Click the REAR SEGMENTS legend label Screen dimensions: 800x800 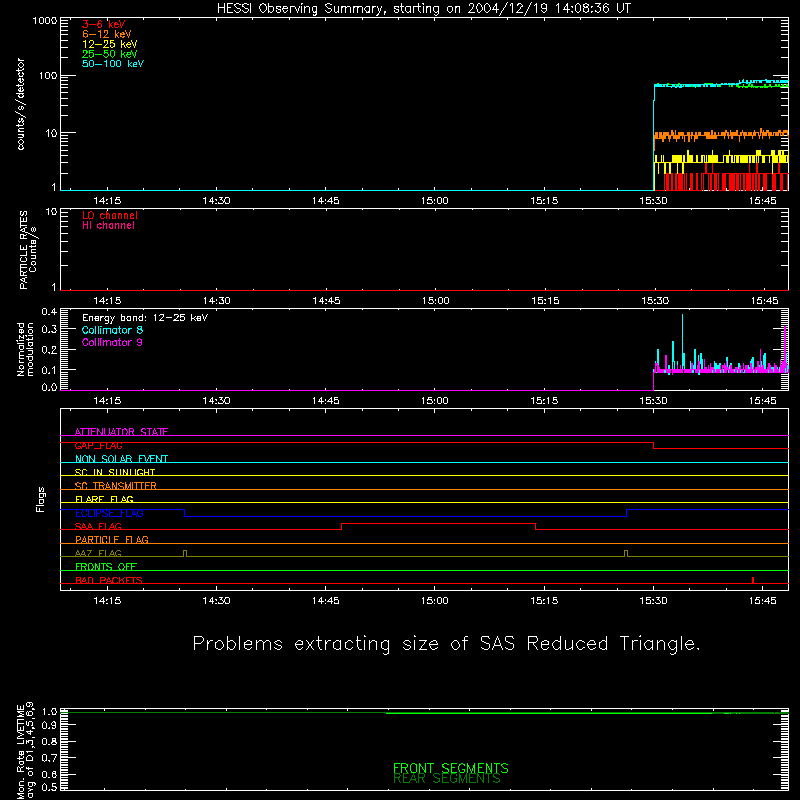pyautogui.click(x=447, y=779)
